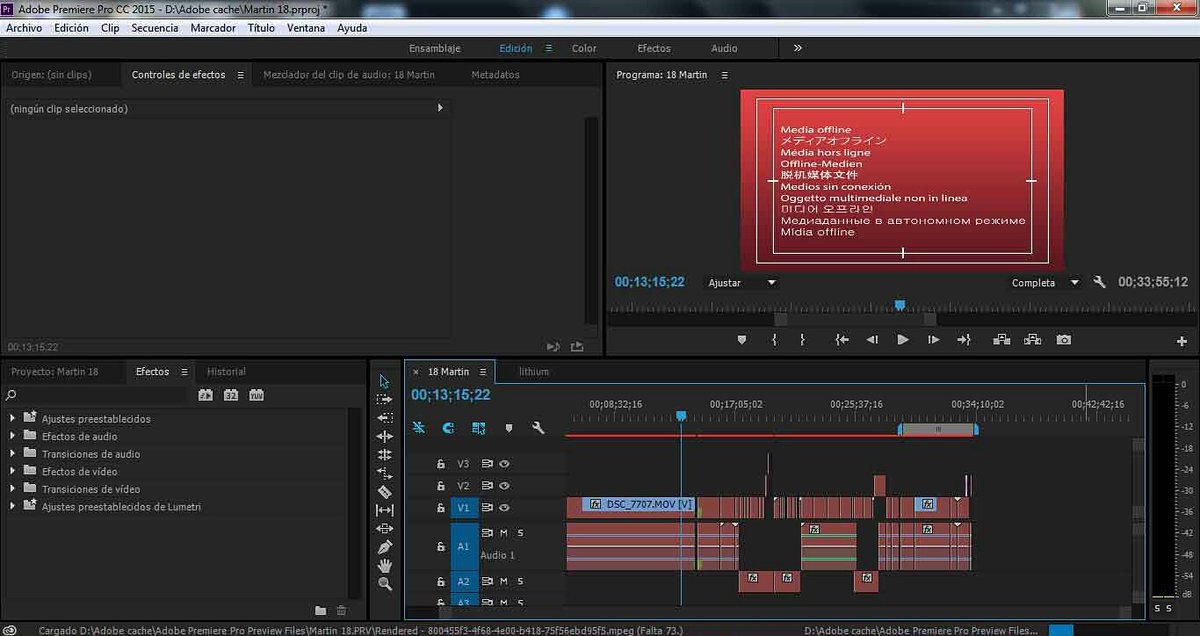Viewport: 1200px width, 636px height.
Task: Open the Ajustar zoom level dropdown
Action: coord(741,283)
